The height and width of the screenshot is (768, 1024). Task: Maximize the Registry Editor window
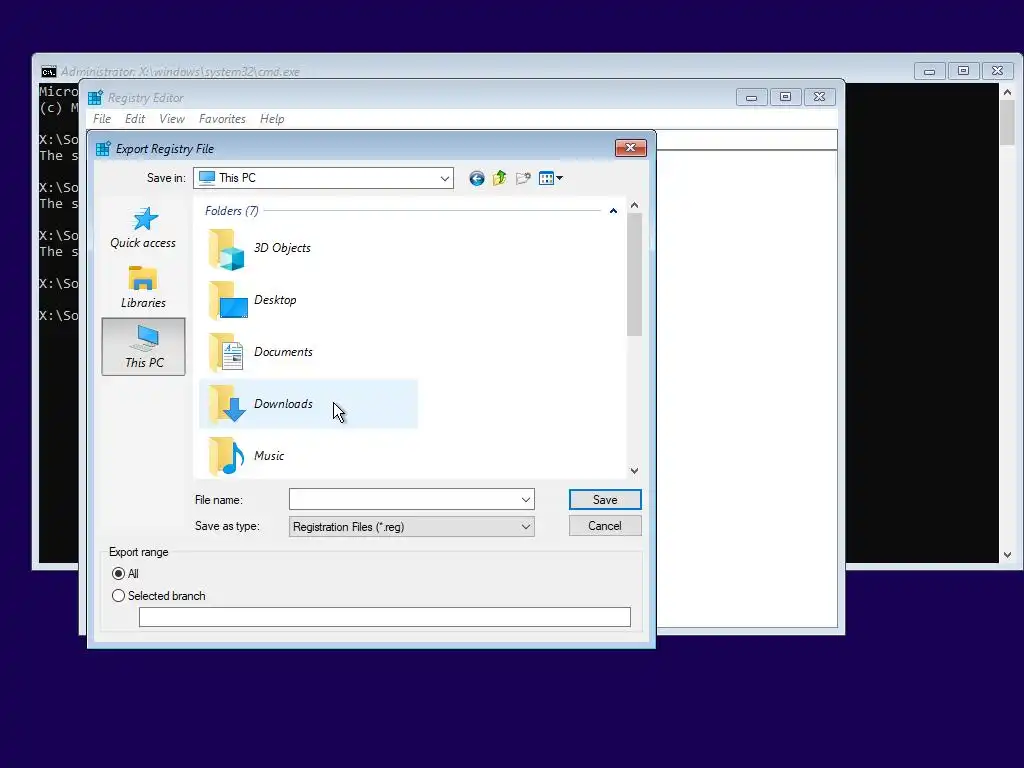[x=786, y=97]
